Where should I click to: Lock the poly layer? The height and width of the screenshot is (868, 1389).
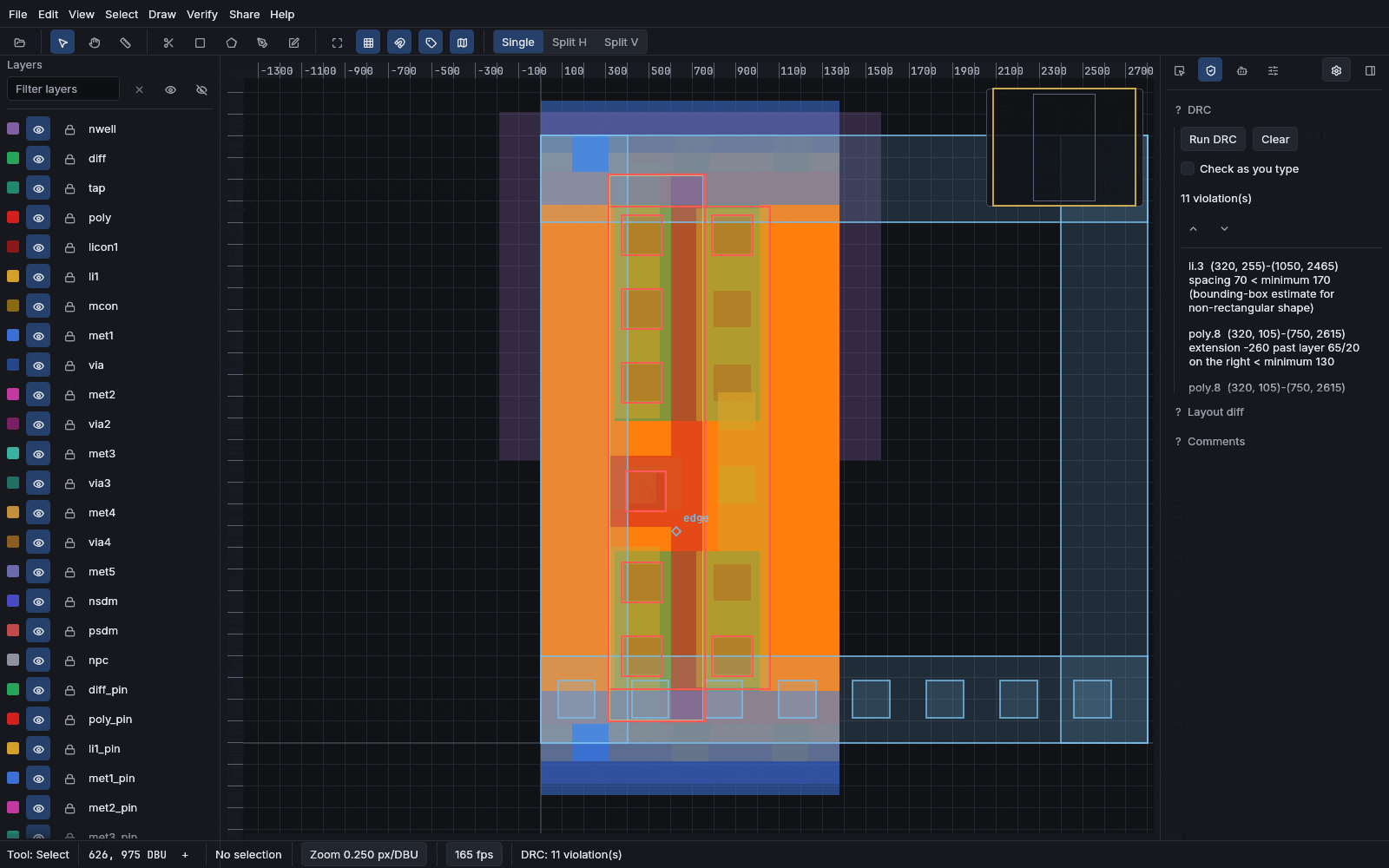coord(69,218)
